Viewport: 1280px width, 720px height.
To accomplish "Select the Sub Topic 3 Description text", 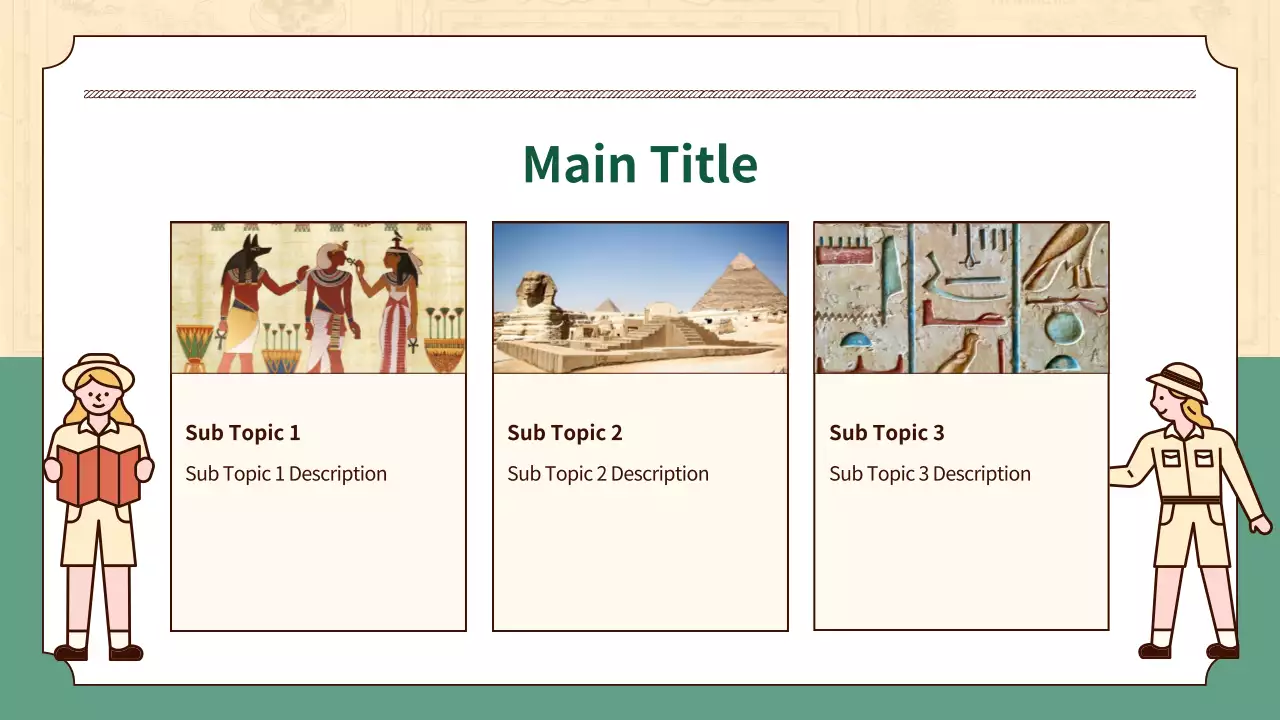I will pos(930,474).
